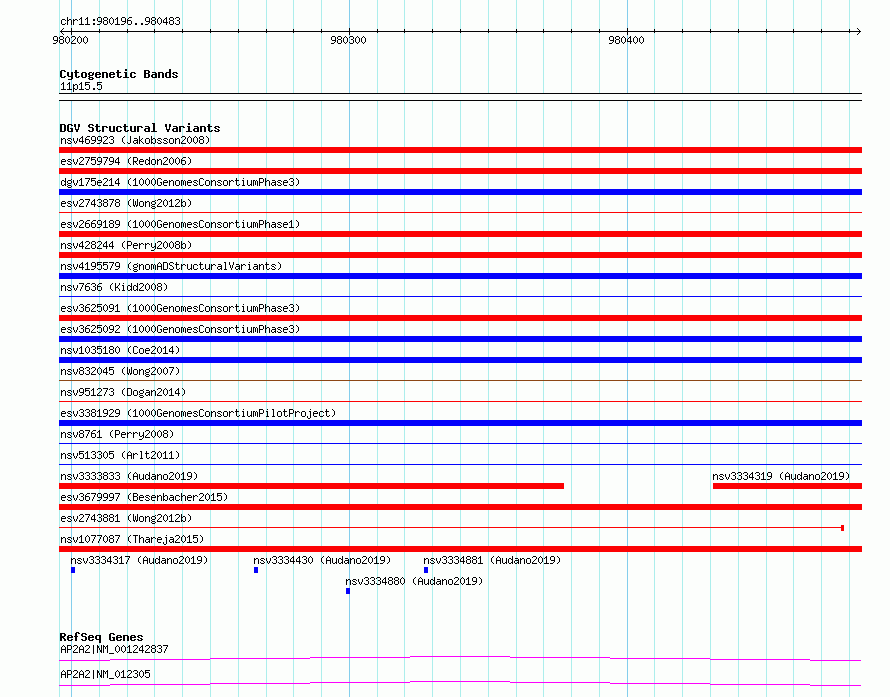Click the blue bar under nsv1035180 (Coe2014)
890x697 pixels.
[460, 360]
